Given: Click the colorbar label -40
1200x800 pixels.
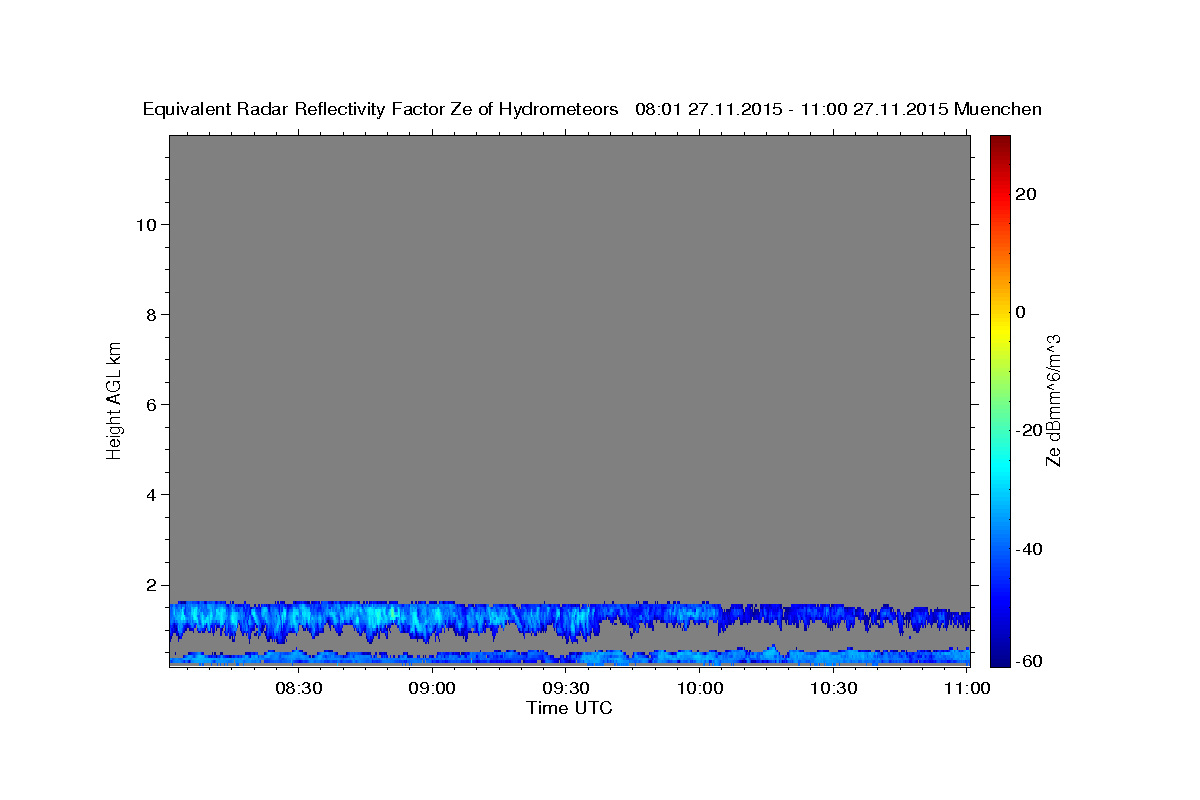Looking at the screenshot, I should pos(1030,549).
